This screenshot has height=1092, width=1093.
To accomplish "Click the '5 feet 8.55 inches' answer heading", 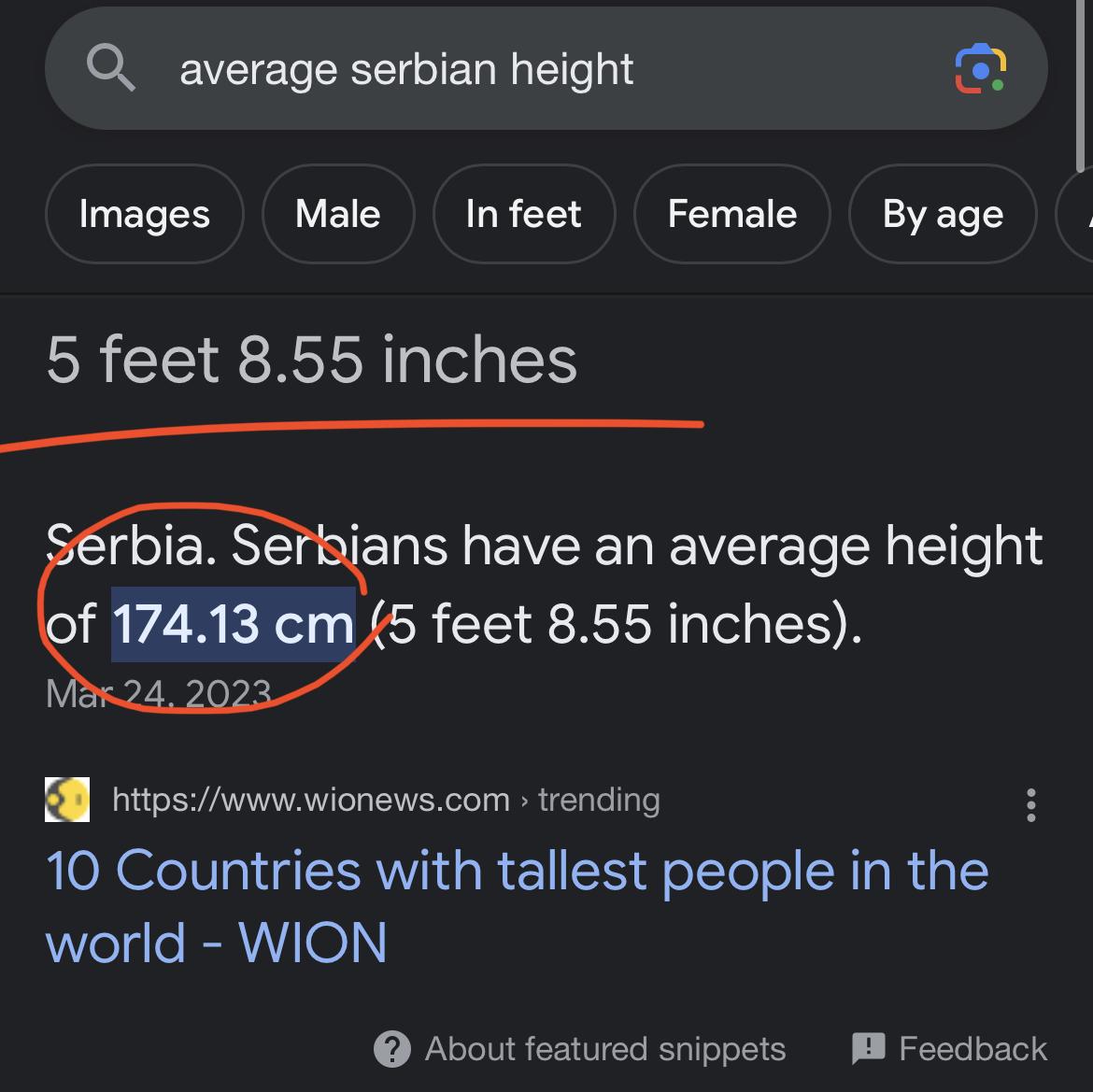I will coord(312,361).
